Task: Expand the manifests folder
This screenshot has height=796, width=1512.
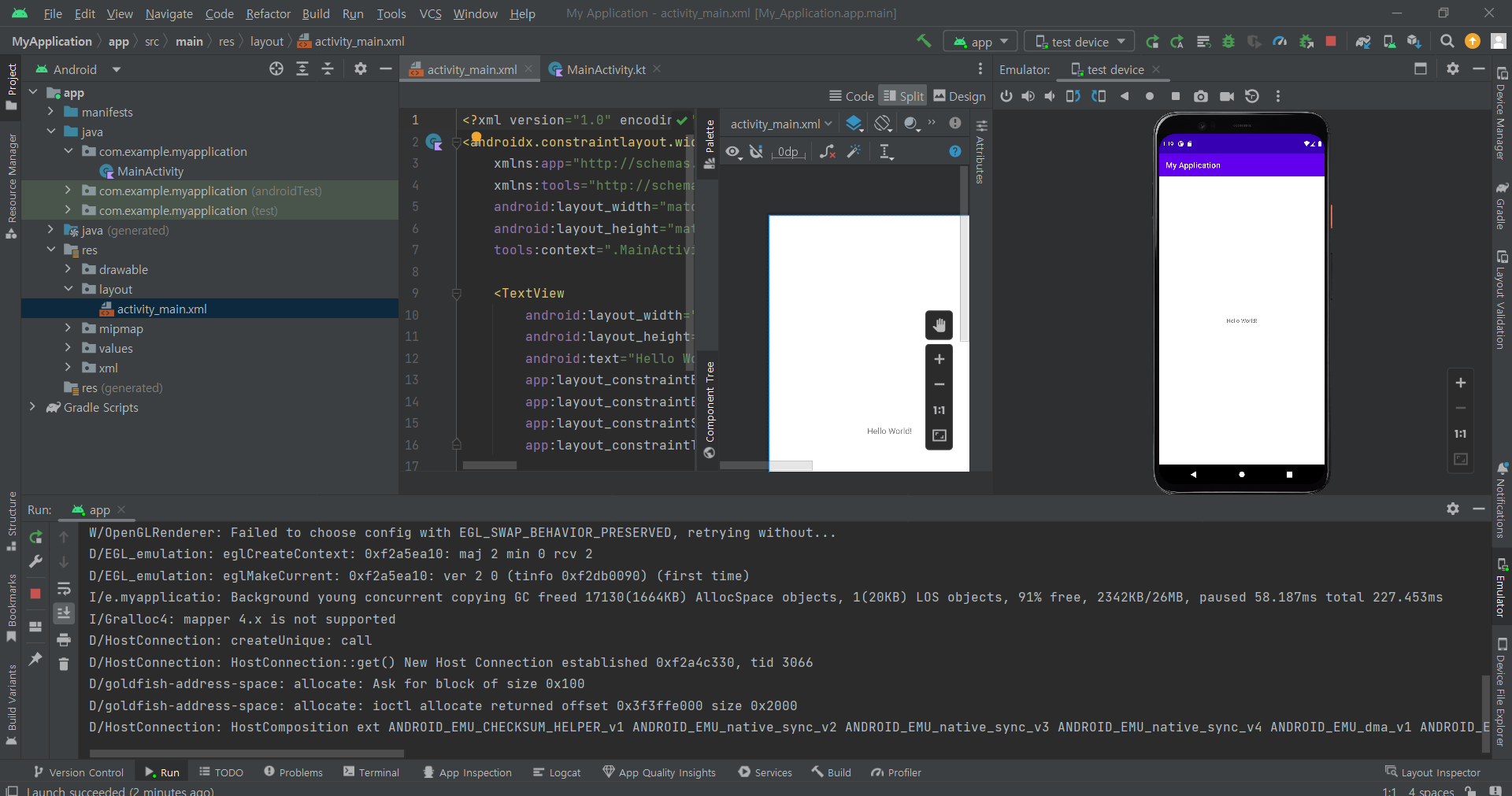Action: click(50, 112)
